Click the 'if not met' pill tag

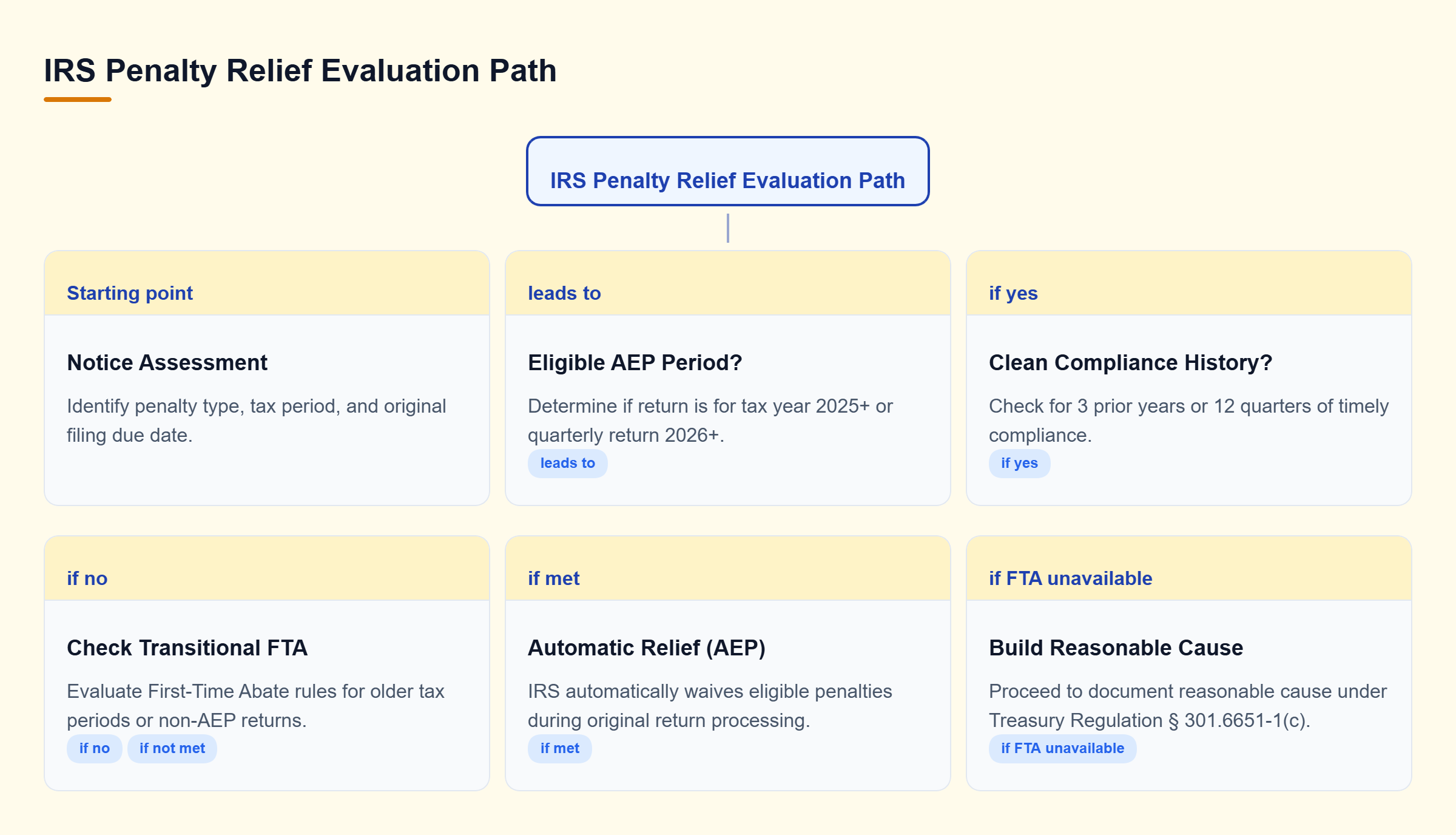(172, 748)
